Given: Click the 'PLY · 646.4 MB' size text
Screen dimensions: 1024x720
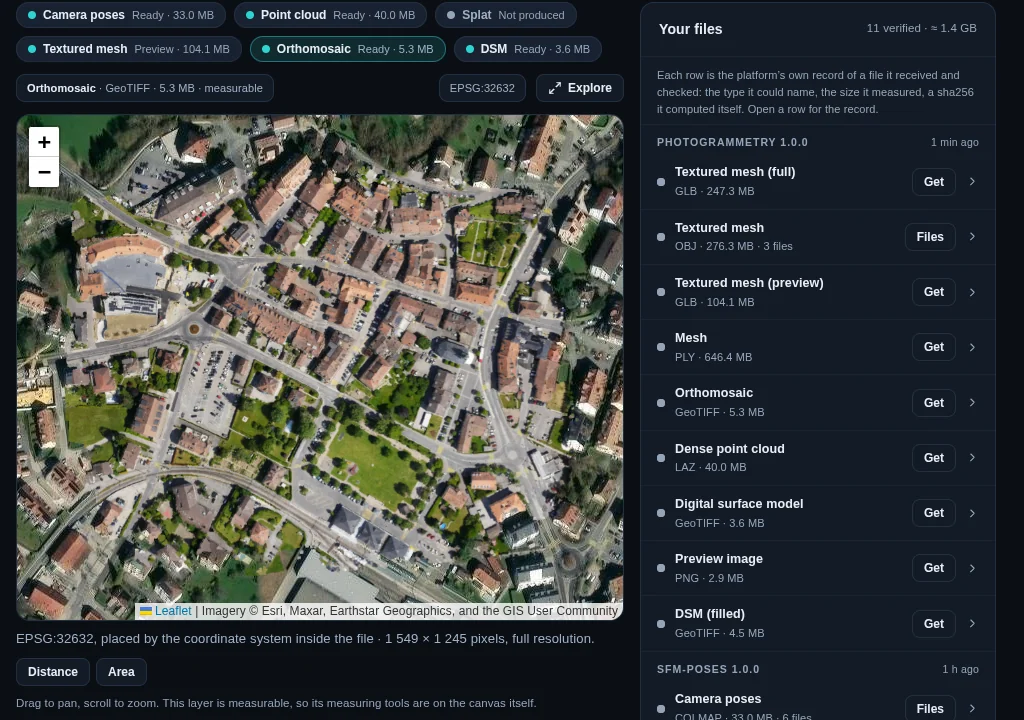Looking at the screenshot, I should pos(713,357).
